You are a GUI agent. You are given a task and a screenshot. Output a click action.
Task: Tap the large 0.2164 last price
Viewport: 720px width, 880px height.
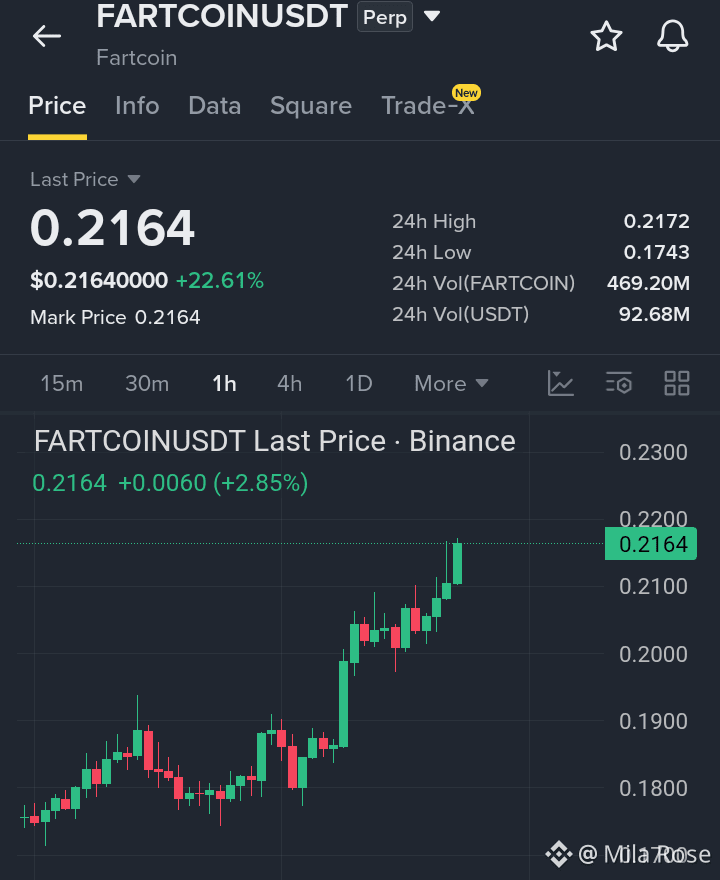pos(112,228)
